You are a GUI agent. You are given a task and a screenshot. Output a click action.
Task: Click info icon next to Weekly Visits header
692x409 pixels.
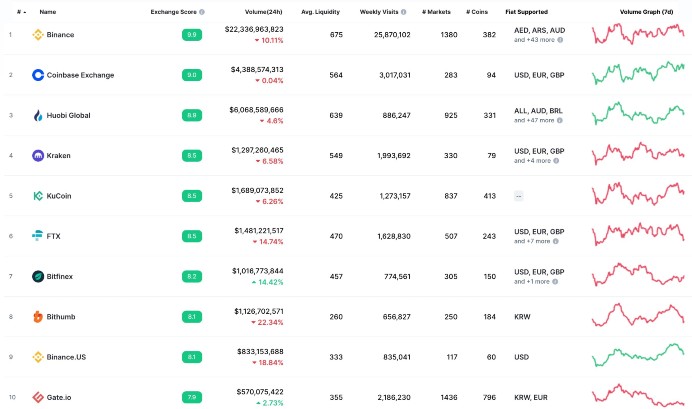pos(403,12)
